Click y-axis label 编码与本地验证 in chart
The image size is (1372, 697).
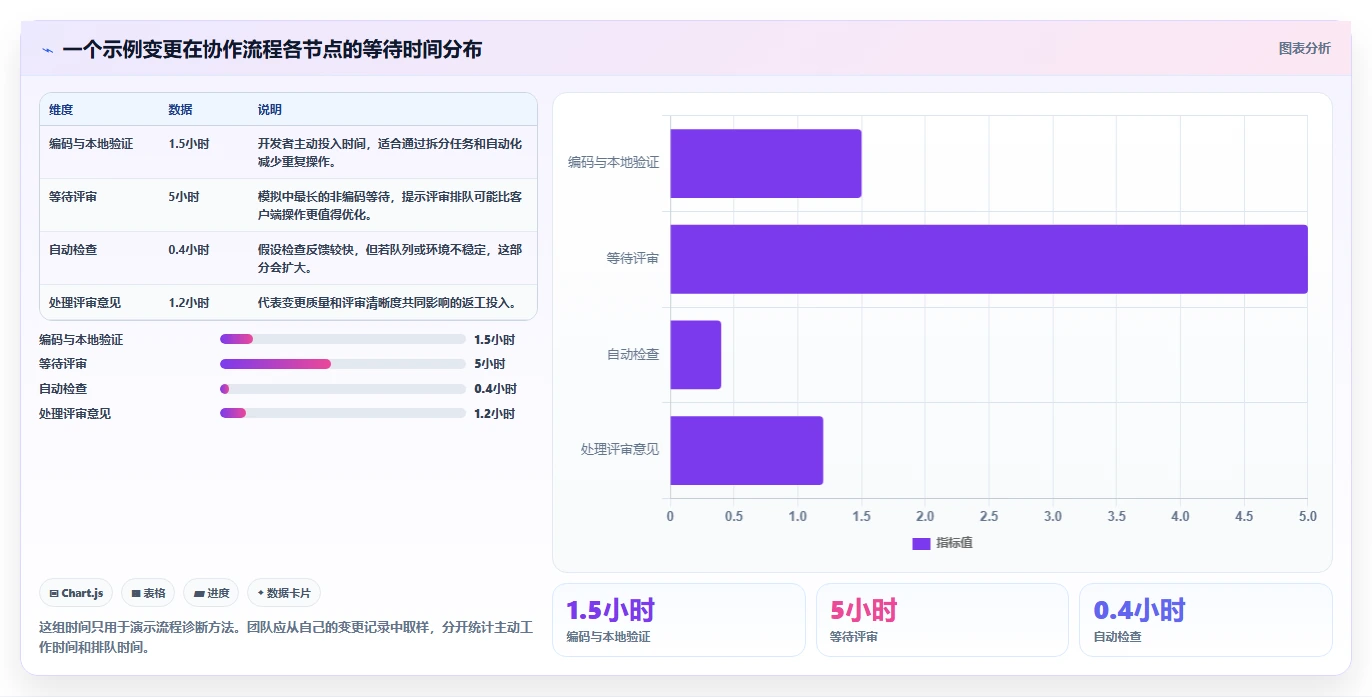tap(613, 162)
